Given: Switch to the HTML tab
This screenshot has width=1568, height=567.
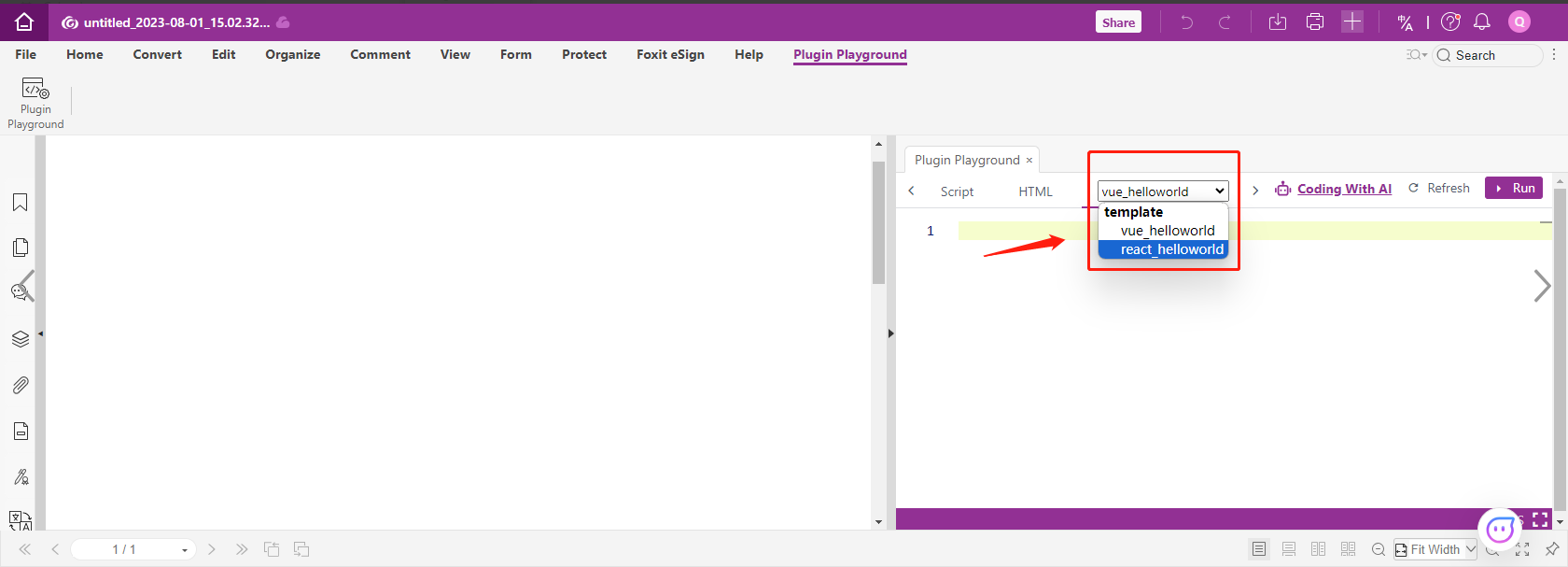Looking at the screenshot, I should click(1035, 191).
